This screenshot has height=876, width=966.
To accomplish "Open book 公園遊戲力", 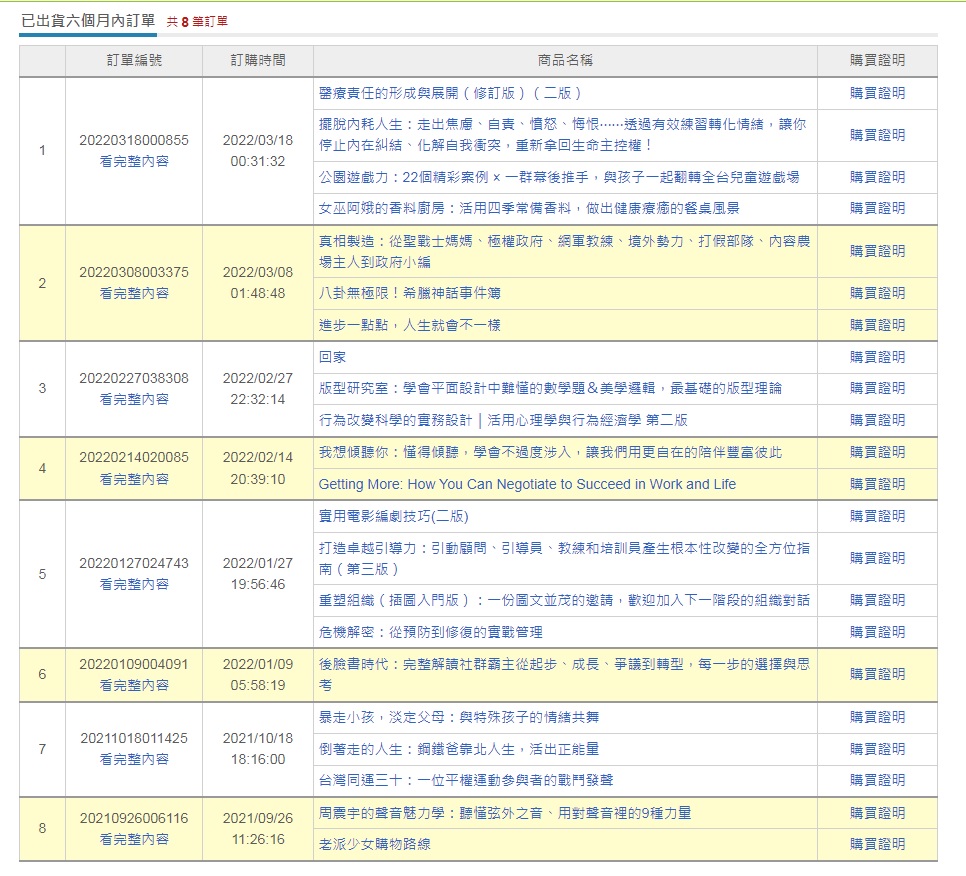I will click(x=559, y=177).
